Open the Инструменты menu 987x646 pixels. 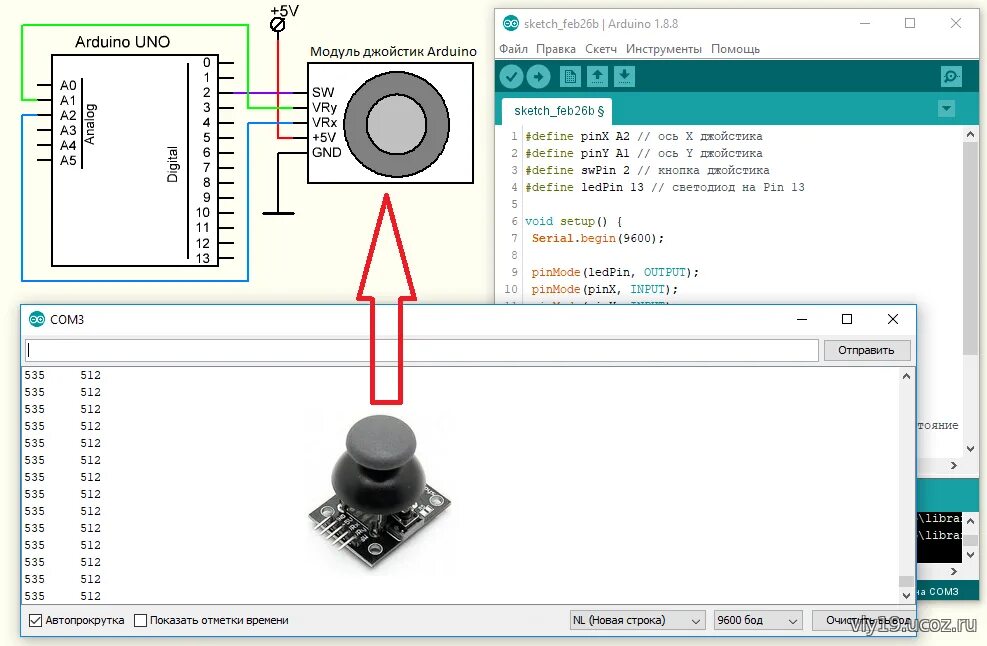click(663, 49)
